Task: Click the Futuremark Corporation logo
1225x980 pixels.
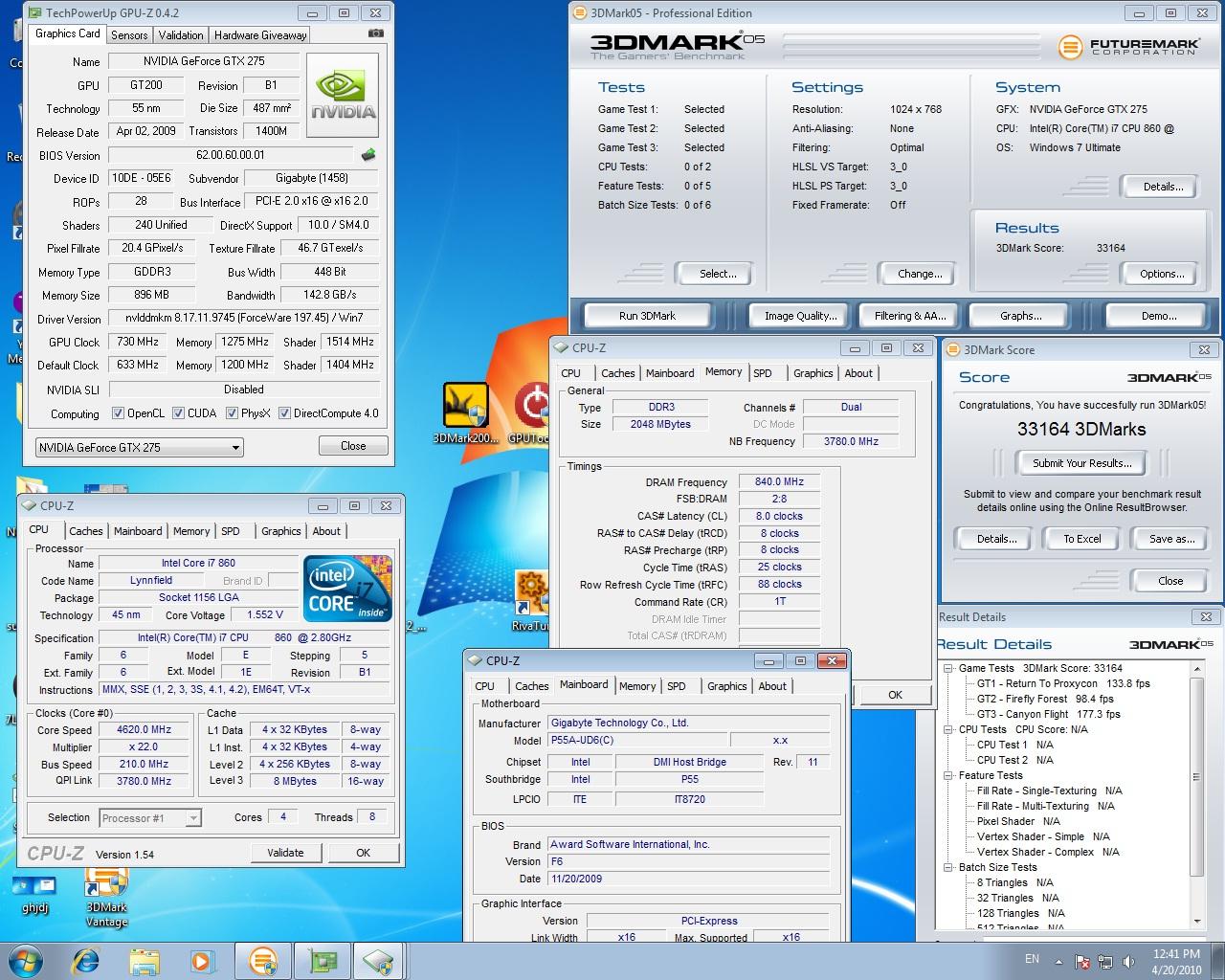Action: click(1127, 46)
